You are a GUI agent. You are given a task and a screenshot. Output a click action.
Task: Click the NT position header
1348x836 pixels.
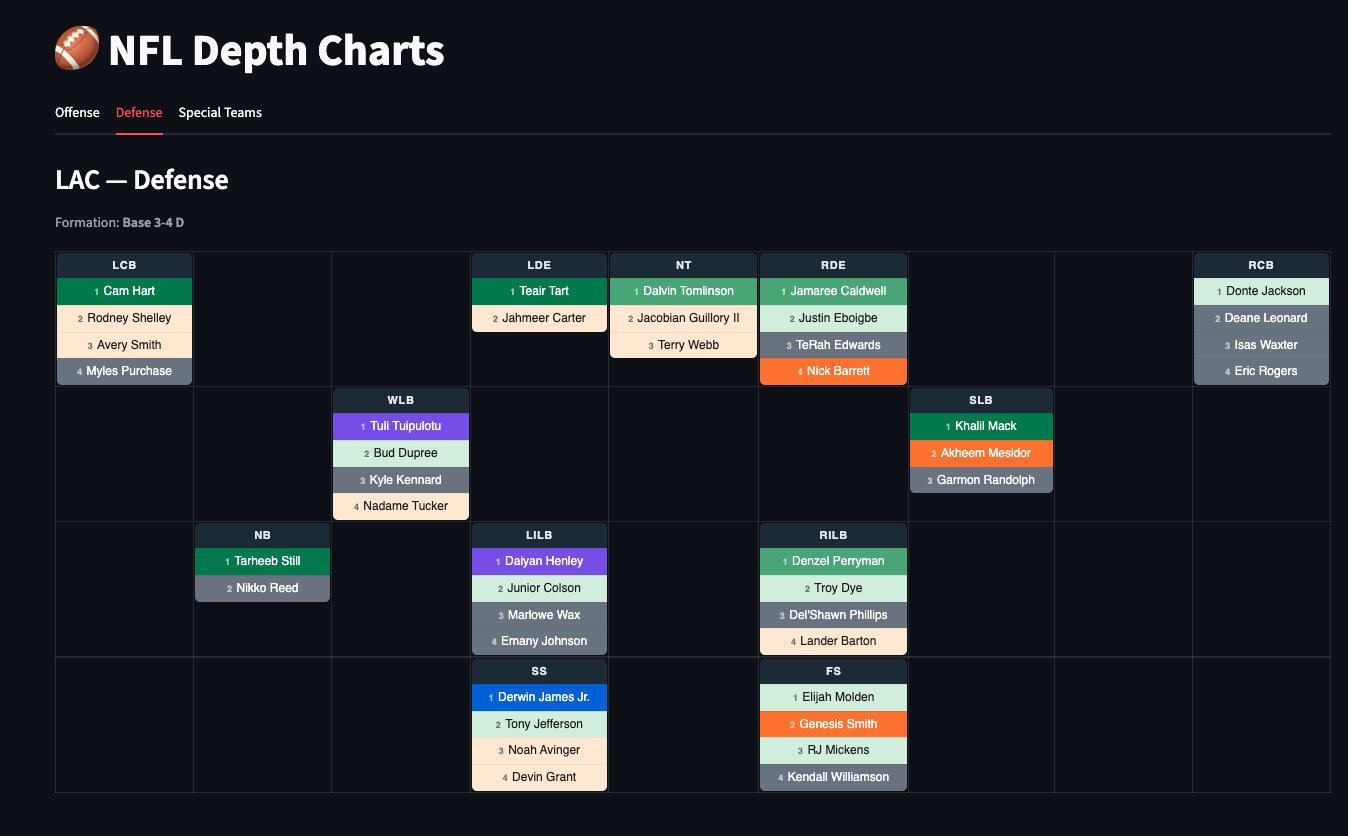click(x=683, y=265)
